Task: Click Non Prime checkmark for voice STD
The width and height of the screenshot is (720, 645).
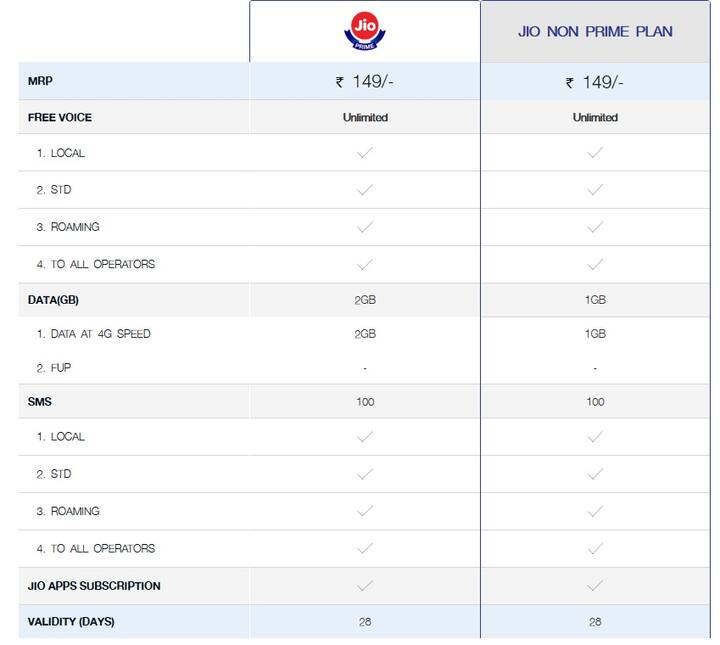Action: (x=595, y=189)
